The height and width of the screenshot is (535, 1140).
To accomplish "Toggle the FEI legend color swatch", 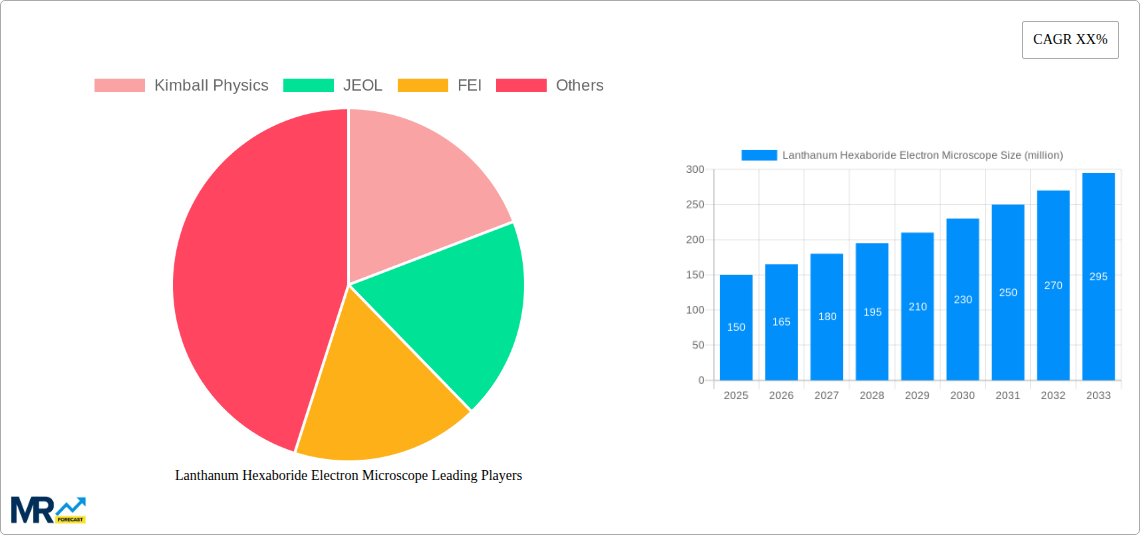I will tap(422, 86).
